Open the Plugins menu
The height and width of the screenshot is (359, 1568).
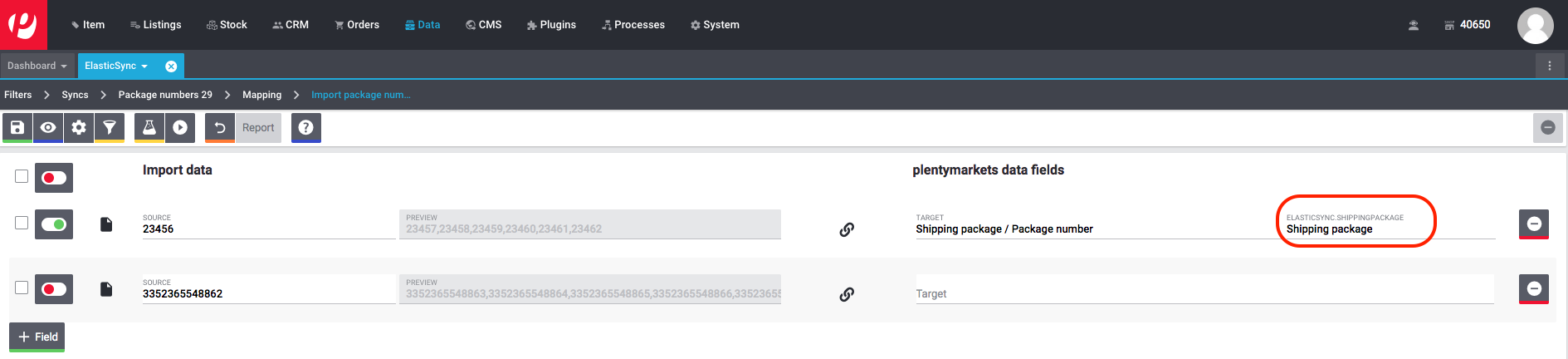click(x=551, y=25)
